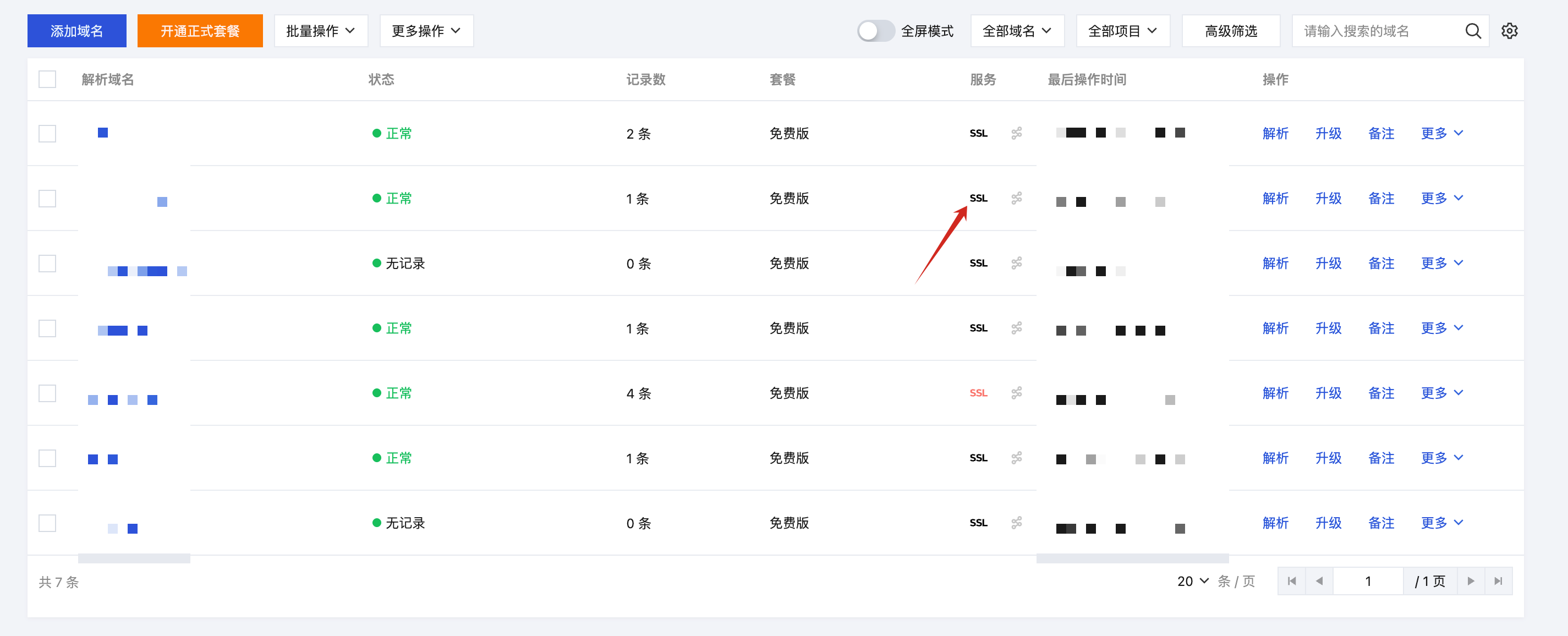Focus the domain search input field
This screenshot has width=1568, height=636.
click(x=1375, y=31)
